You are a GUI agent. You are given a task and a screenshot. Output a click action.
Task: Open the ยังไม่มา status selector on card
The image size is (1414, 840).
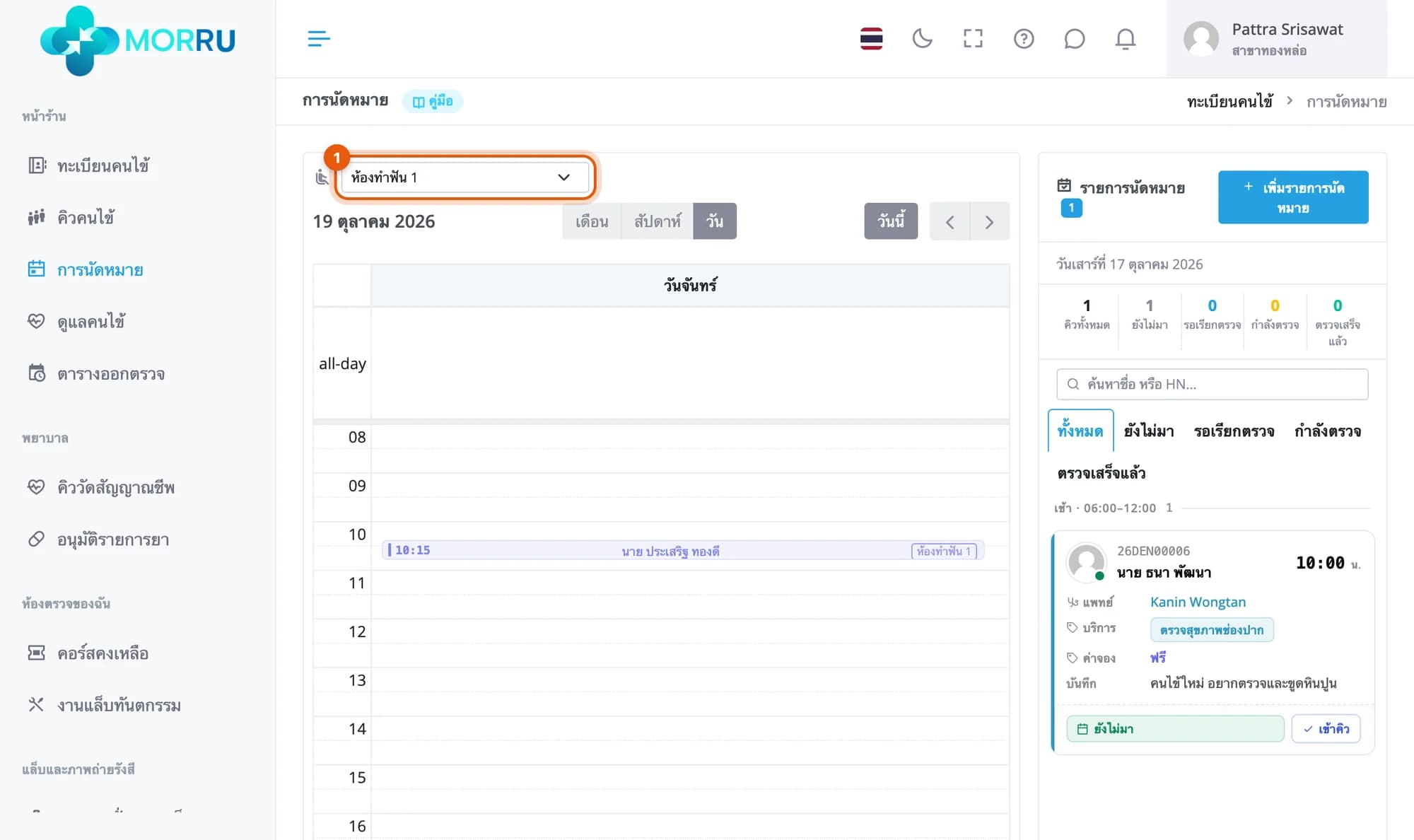[x=1175, y=729]
